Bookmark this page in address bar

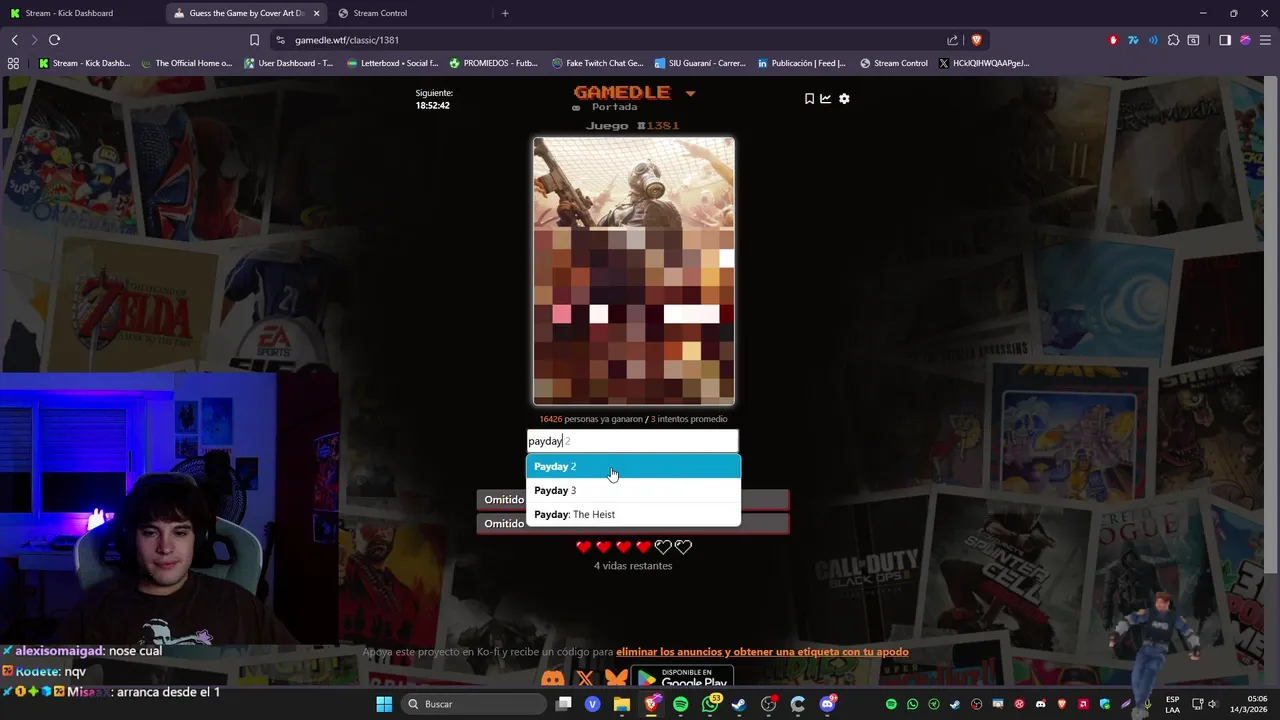pyautogui.click(x=254, y=40)
